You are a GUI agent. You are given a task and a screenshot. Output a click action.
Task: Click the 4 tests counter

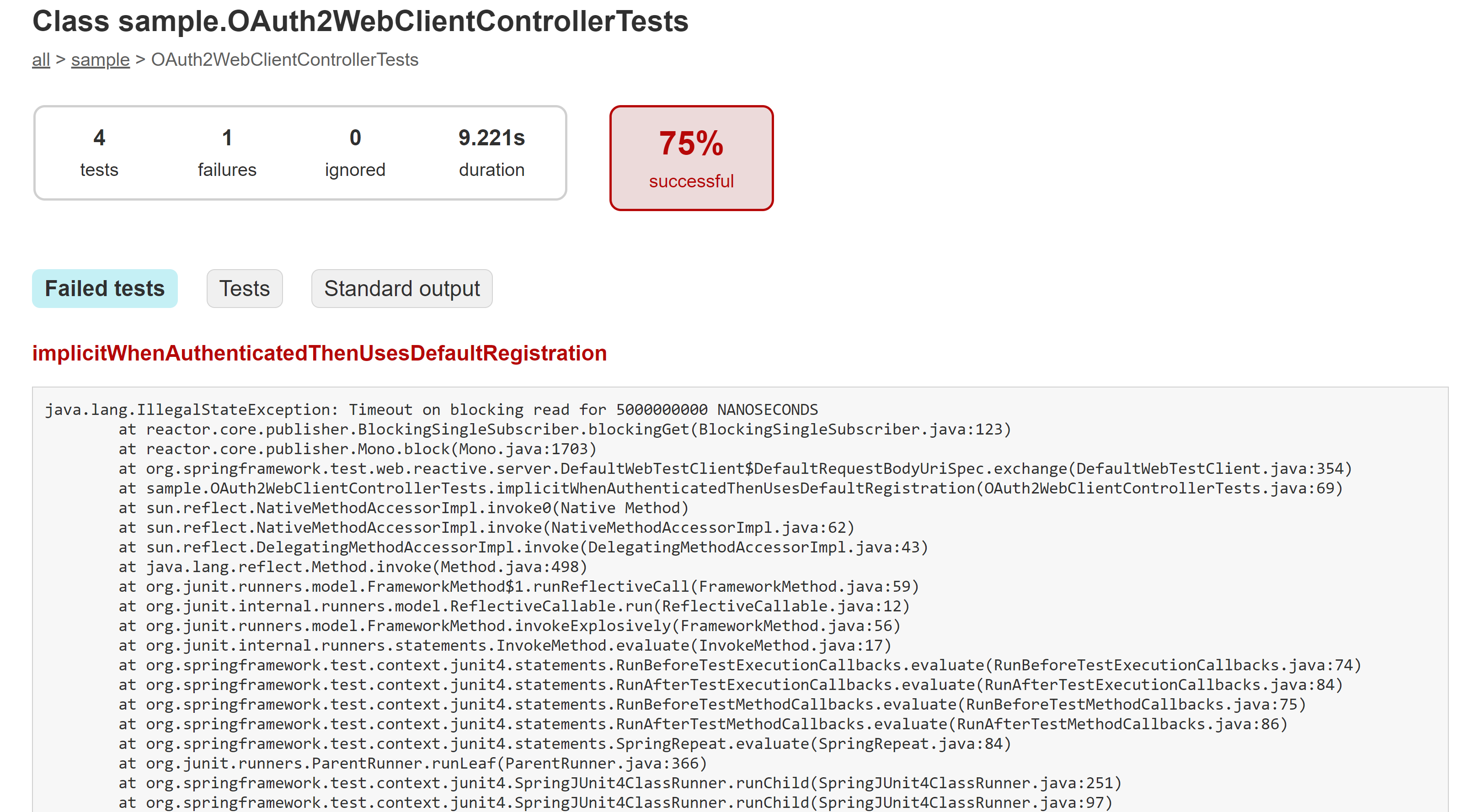click(x=99, y=152)
